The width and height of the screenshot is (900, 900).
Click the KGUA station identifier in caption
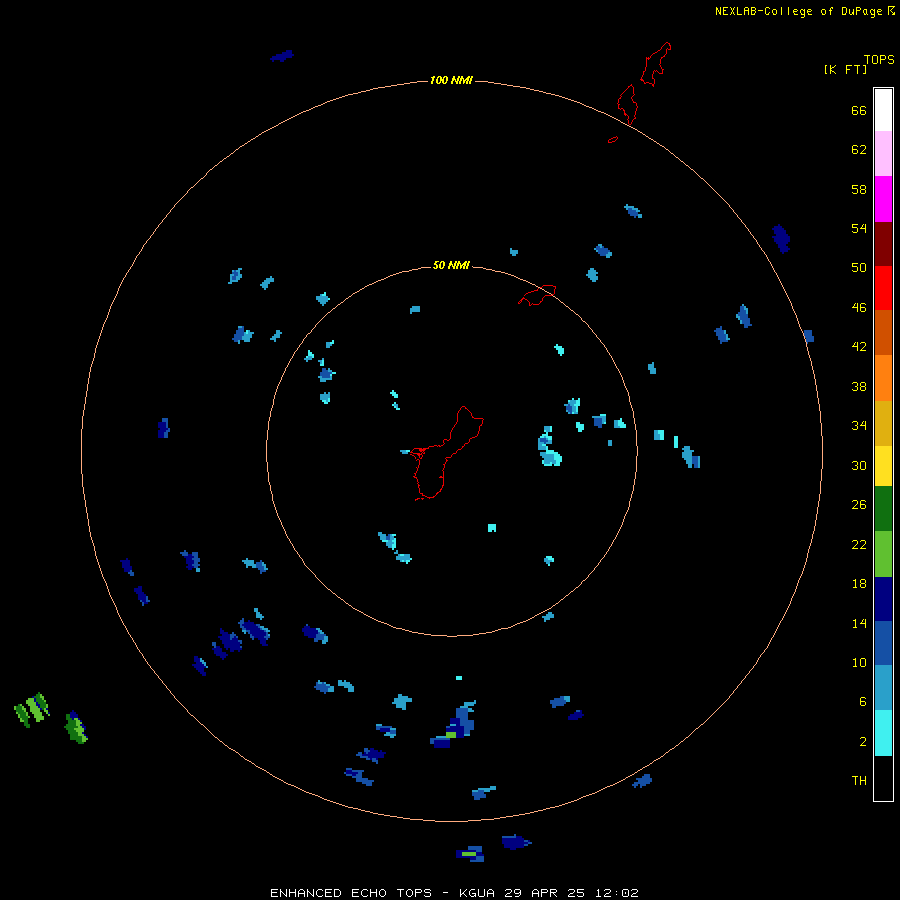tap(478, 893)
